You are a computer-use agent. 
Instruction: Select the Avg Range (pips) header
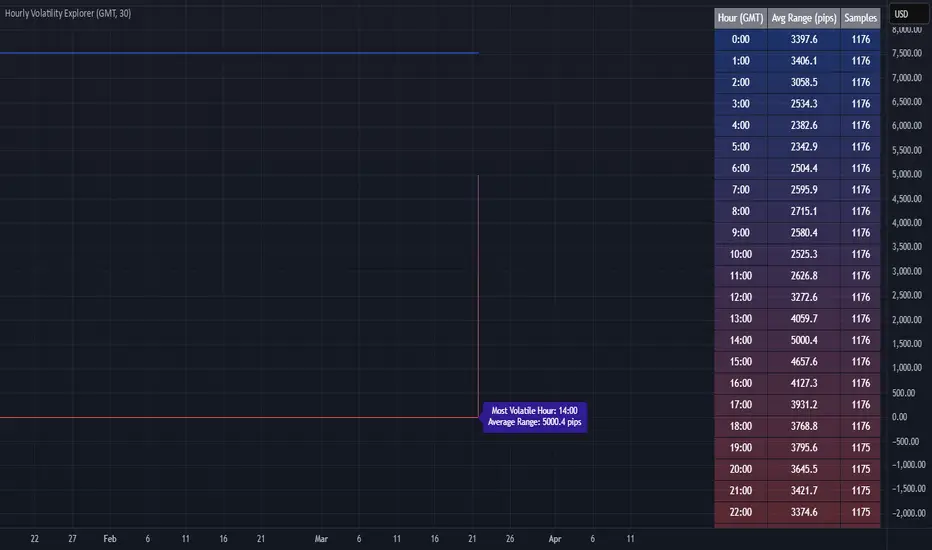pos(804,18)
